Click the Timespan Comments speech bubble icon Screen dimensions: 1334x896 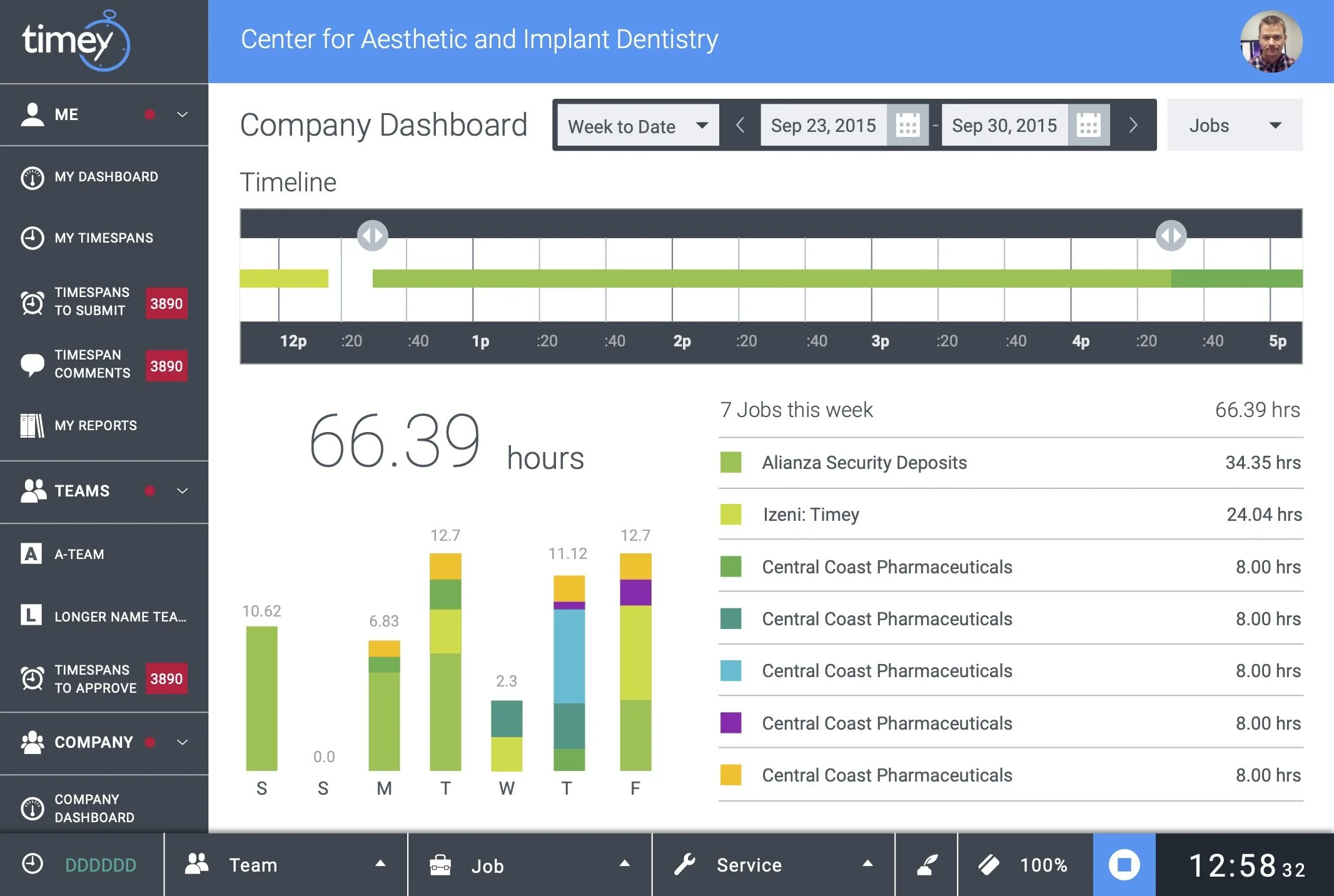click(32, 364)
